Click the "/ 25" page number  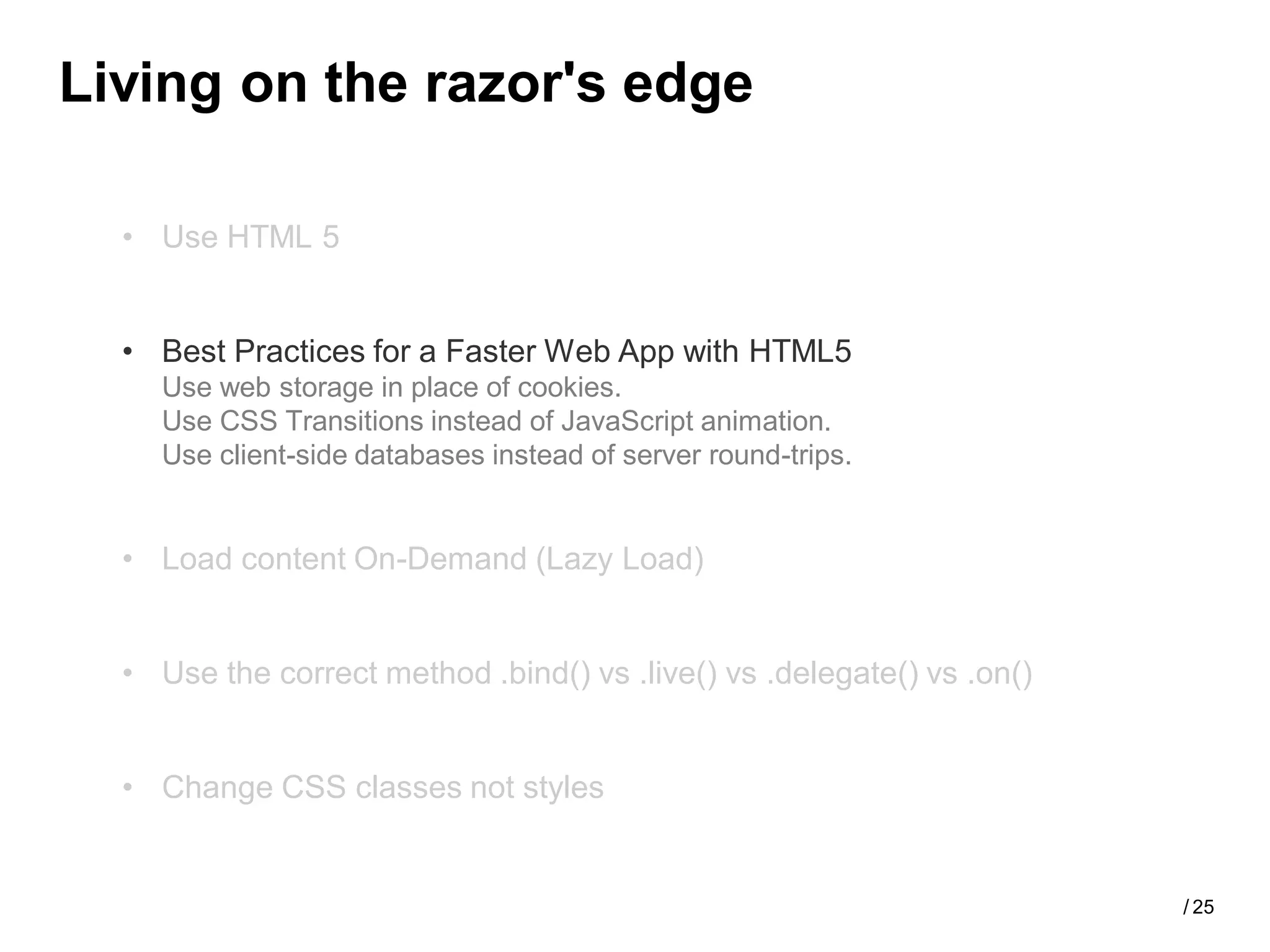pos(1198,907)
